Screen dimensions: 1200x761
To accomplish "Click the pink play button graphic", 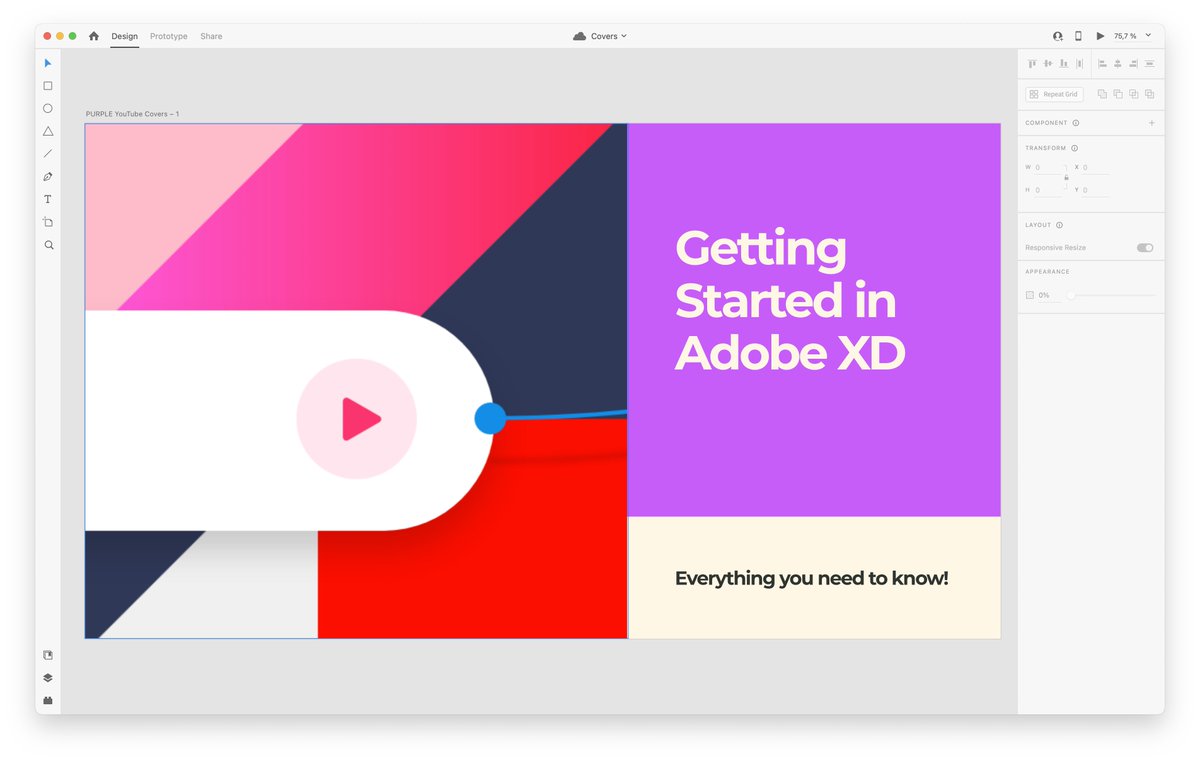I will [x=357, y=419].
